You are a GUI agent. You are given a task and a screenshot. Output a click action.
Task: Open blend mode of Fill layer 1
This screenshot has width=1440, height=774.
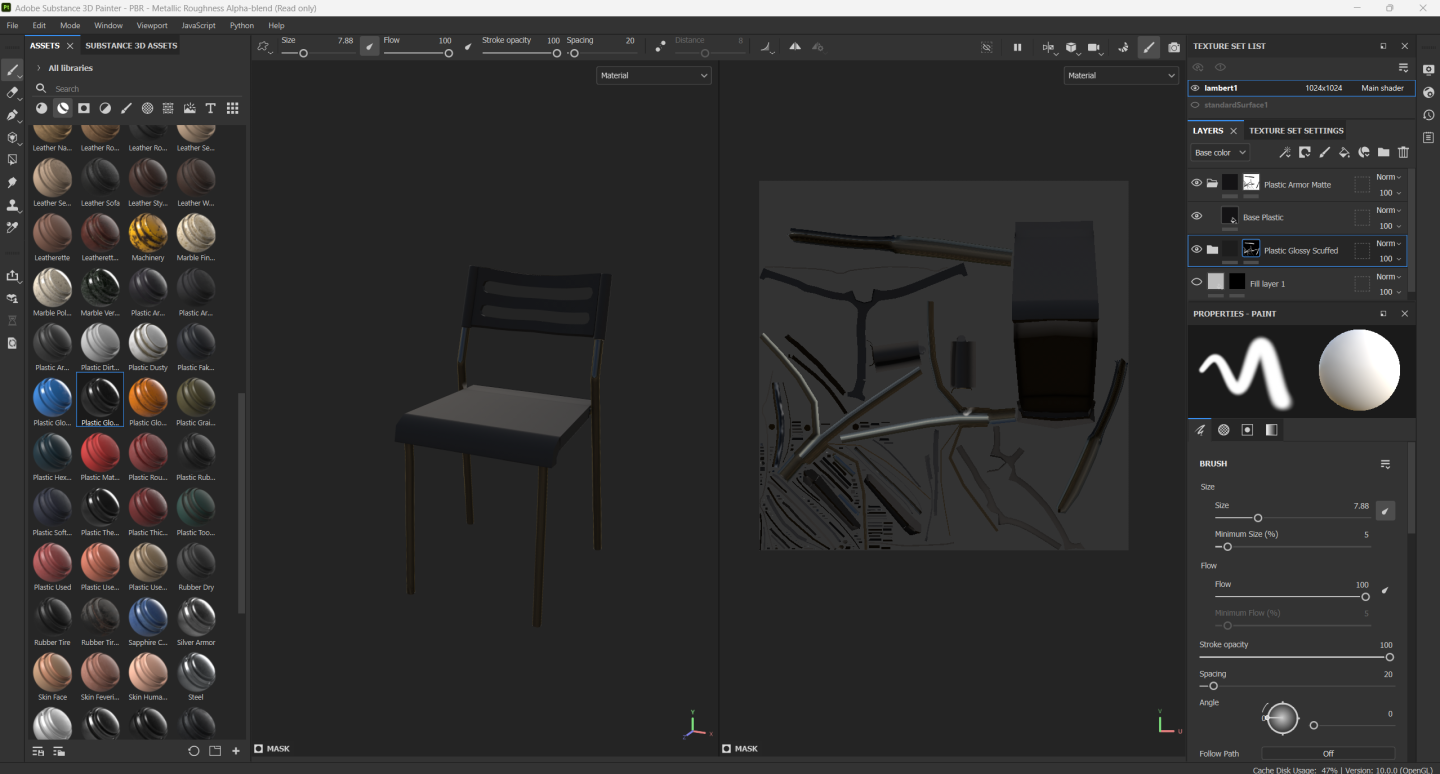tap(1389, 277)
